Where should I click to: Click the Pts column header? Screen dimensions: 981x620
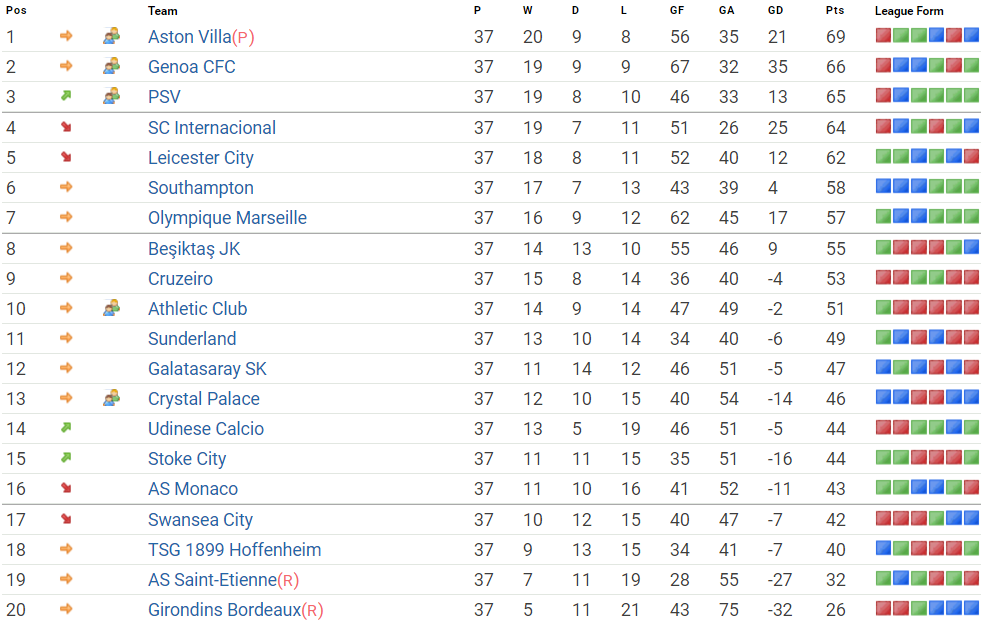(834, 11)
